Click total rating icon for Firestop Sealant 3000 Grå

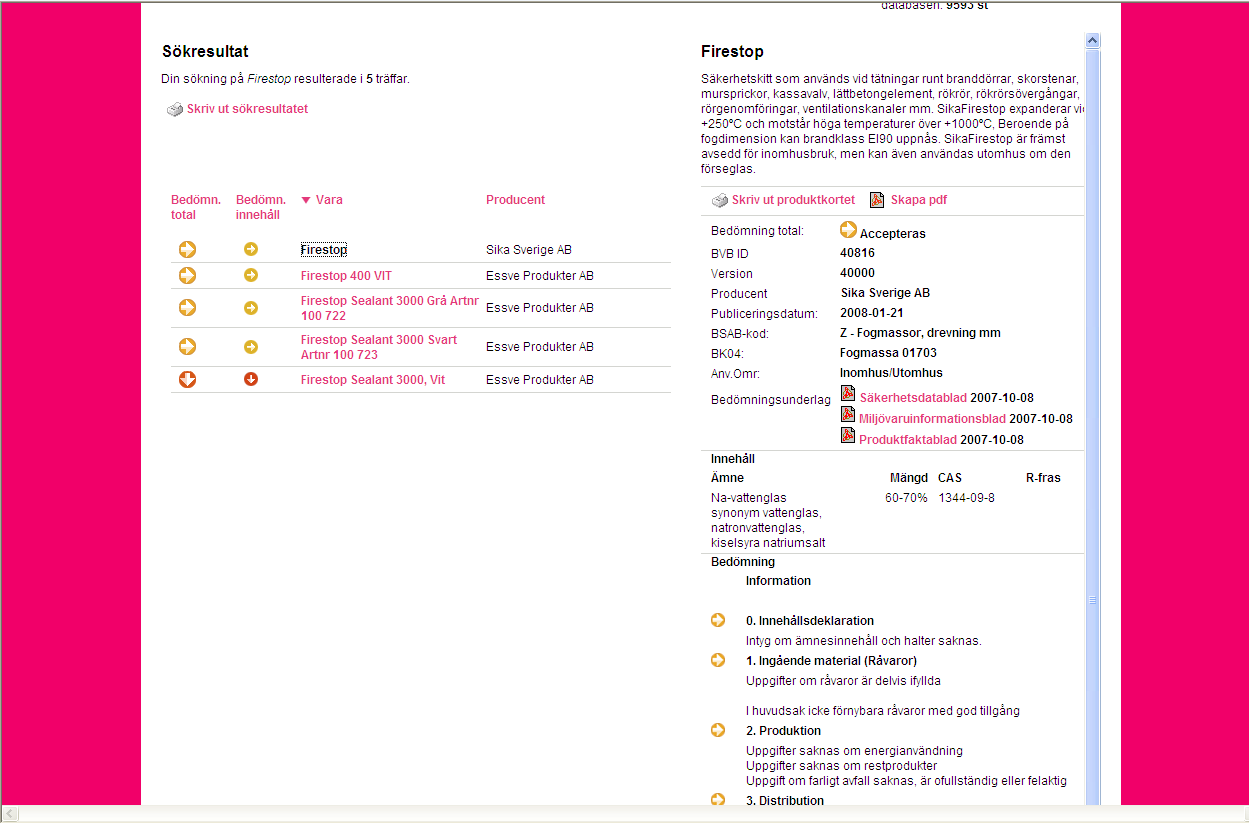187,307
